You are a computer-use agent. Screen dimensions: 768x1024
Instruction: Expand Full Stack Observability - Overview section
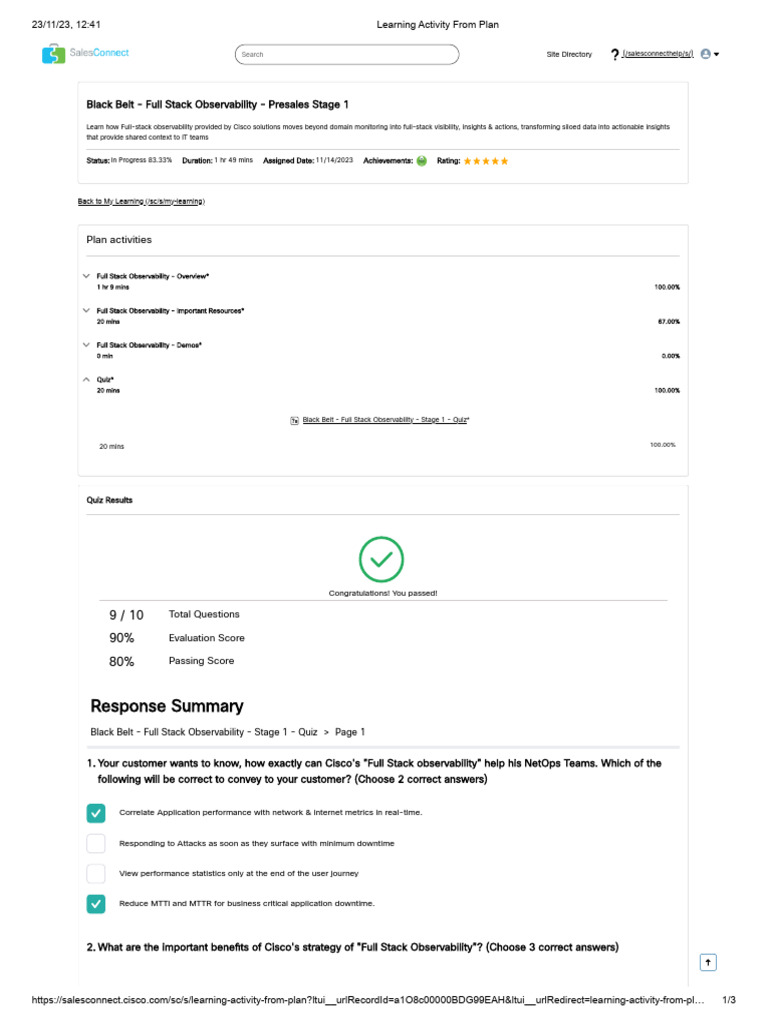click(x=87, y=275)
